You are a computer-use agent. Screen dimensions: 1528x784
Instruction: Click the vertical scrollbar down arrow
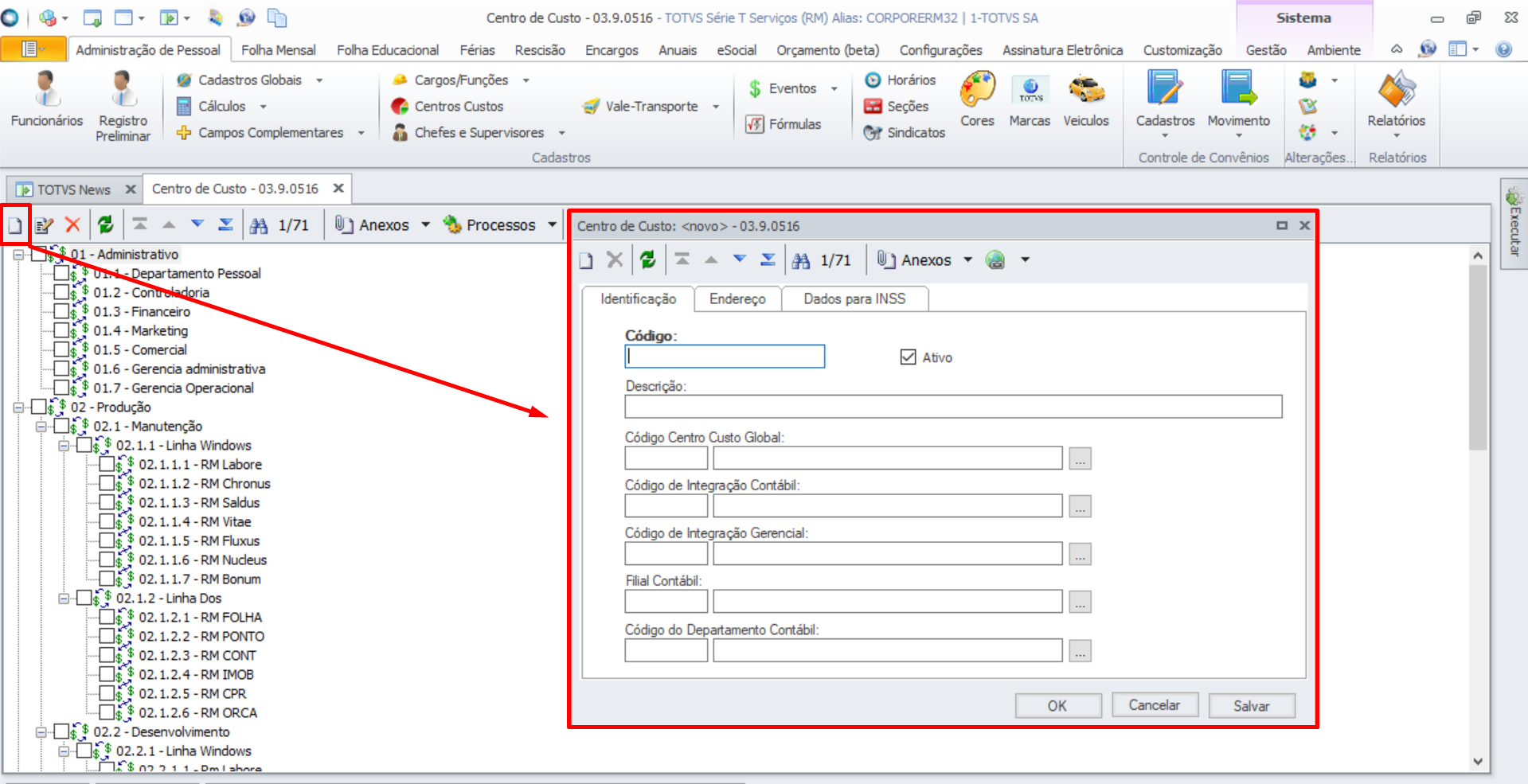click(x=1478, y=762)
